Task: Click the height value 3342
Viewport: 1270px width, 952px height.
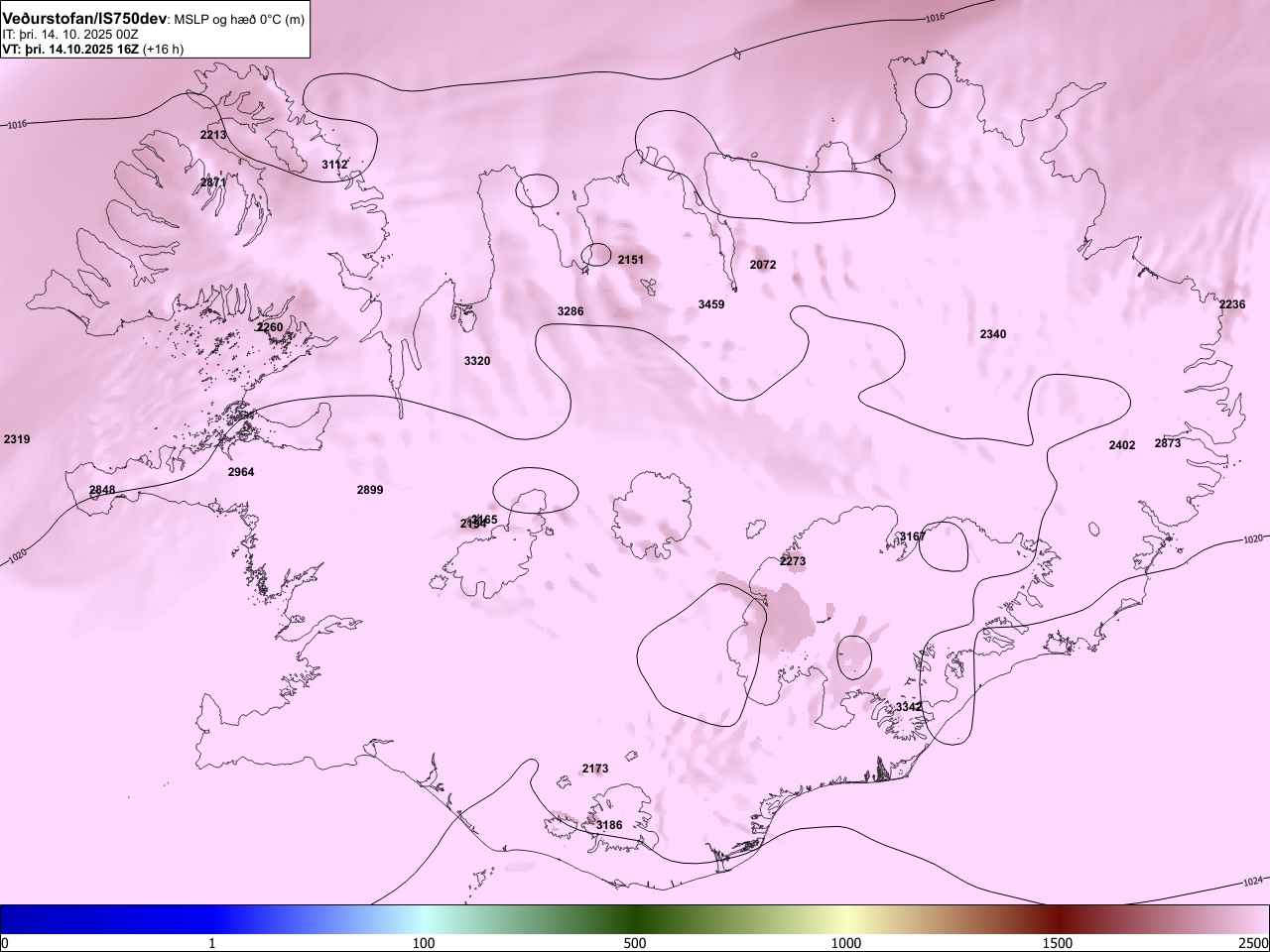Action: click(909, 707)
